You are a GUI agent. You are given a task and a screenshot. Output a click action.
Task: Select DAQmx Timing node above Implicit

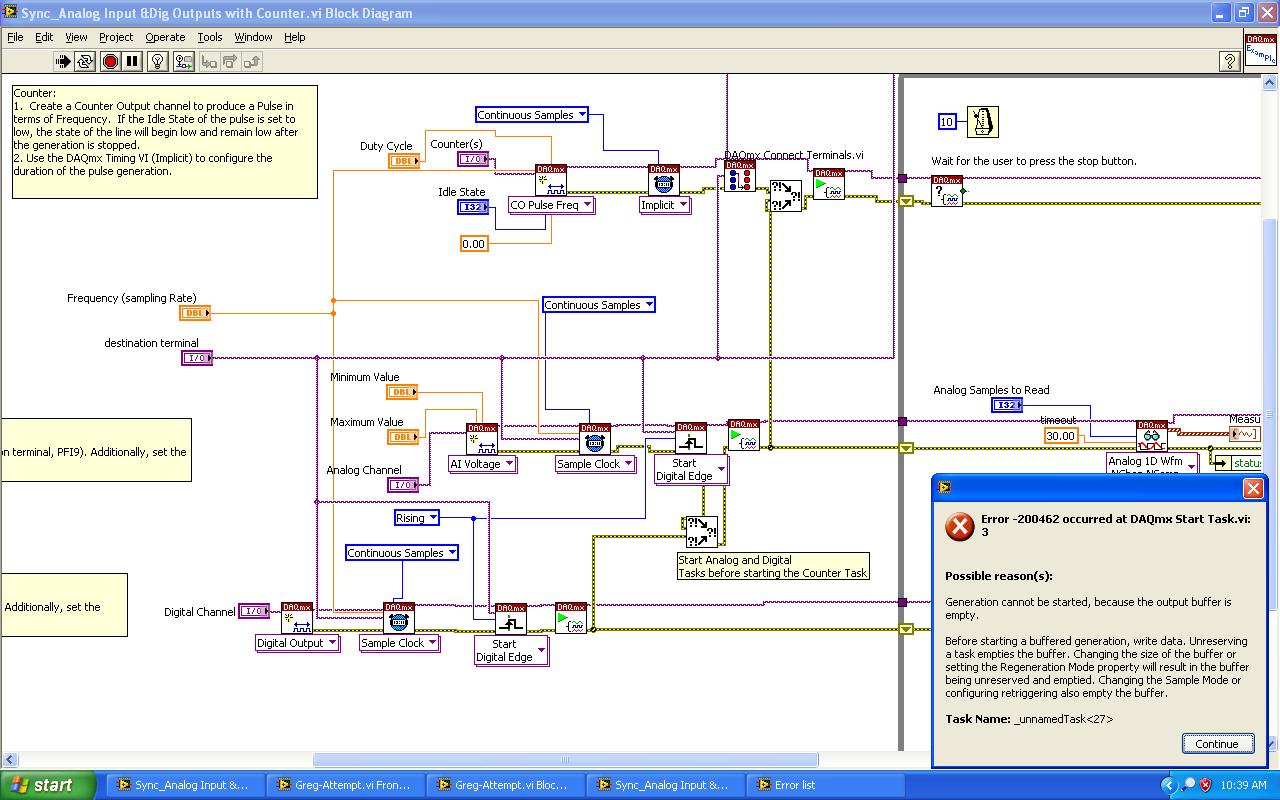(664, 180)
